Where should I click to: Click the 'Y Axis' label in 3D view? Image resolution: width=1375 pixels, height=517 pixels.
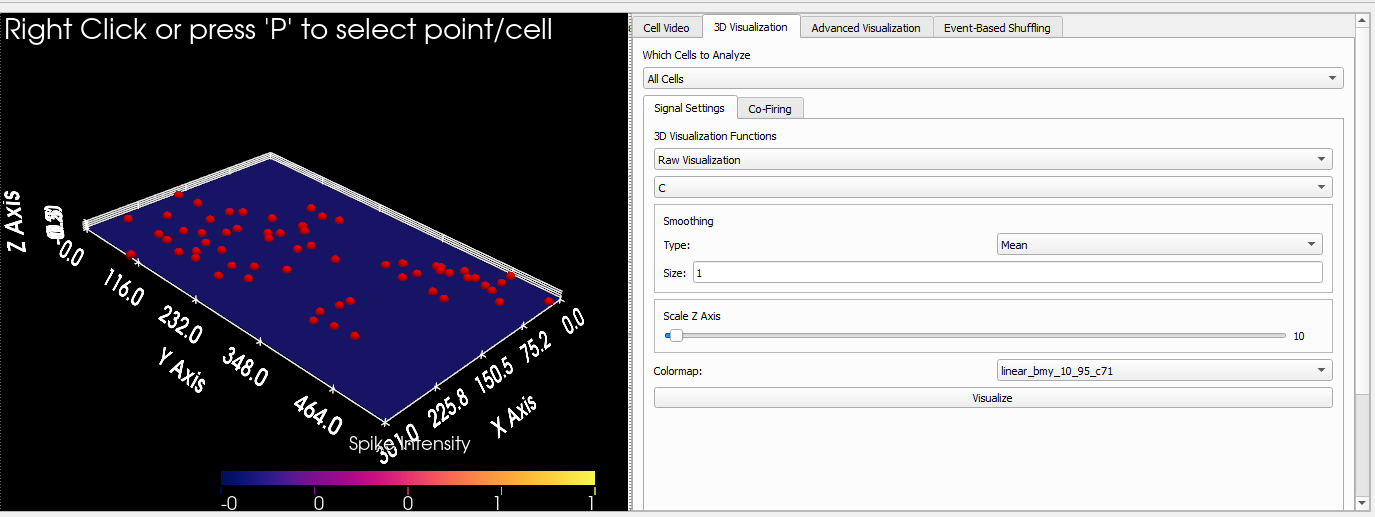pyautogui.click(x=181, y=370)
